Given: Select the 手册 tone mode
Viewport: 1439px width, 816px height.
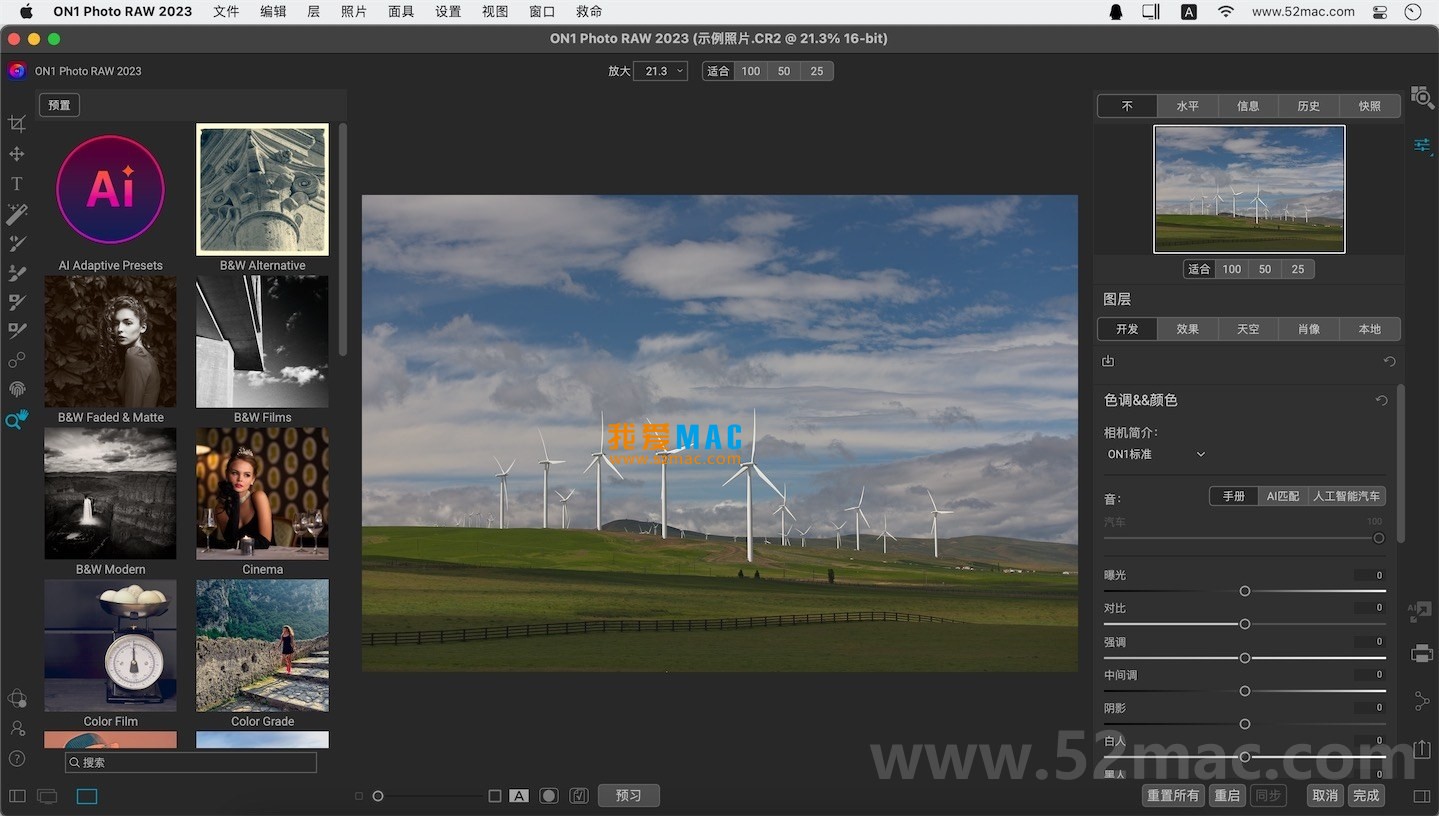Looking at the screenshot, I should pyautogui.click(x=1233, y=496).
